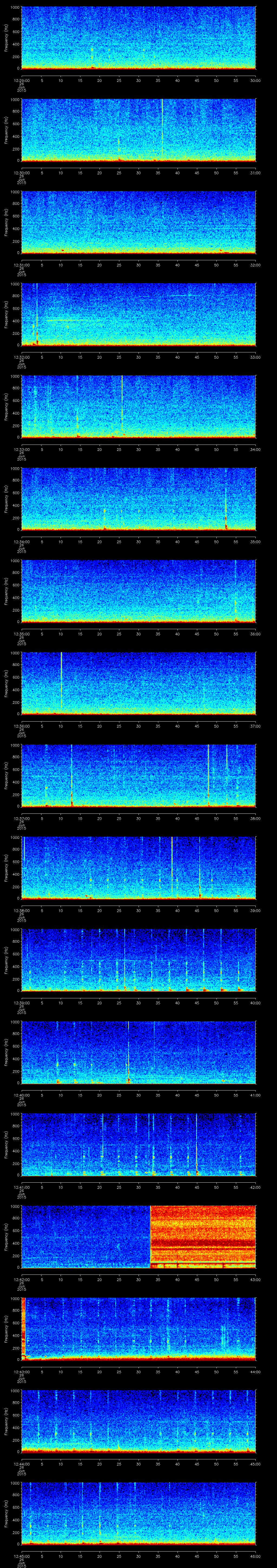This screenshot has height=1568, width=277.
Task: Select the spectrogram plot beginning at 12:31:00
Action: point(139,222)
